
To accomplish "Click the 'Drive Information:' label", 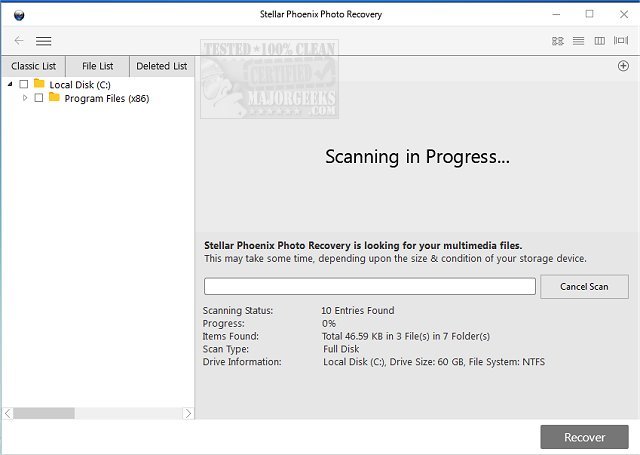I will coord(242,362).
